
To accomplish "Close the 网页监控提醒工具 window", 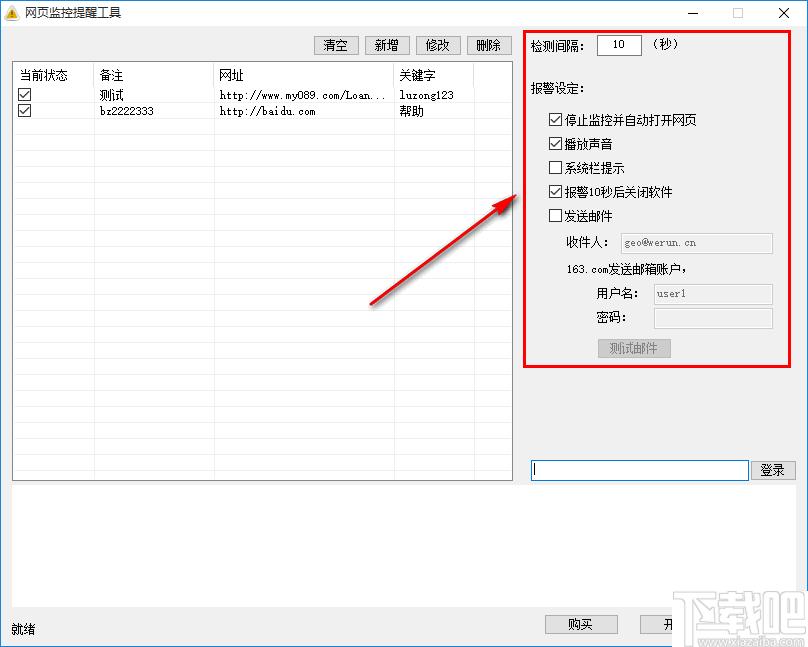I will pyautogui.click(x=784, y=13).
